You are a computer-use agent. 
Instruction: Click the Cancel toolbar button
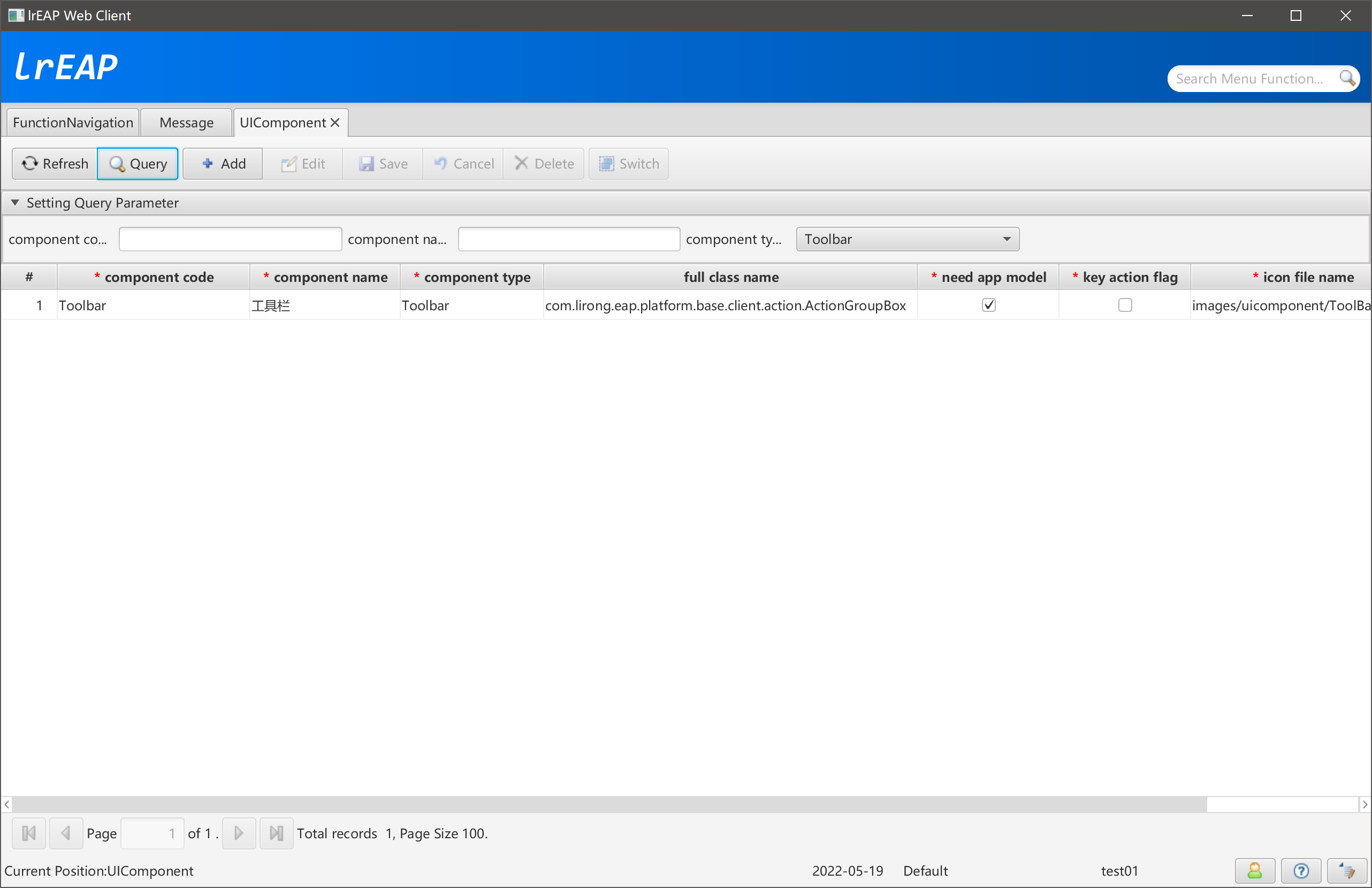click(x=463, y=164)
